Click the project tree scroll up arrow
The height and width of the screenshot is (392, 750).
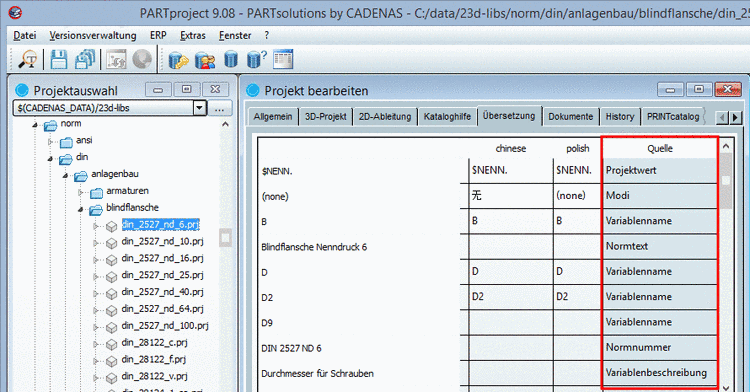tap(225, 125)
